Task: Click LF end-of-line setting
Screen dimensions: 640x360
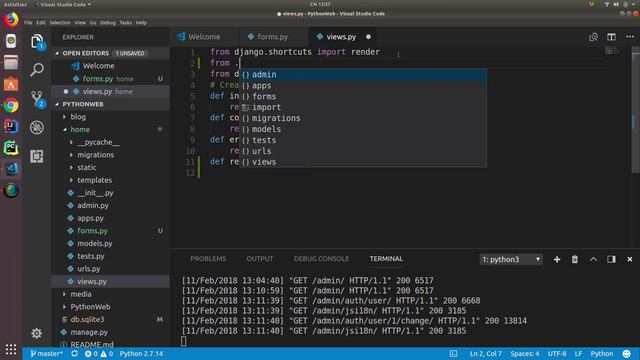Action: tap(578, 353)
